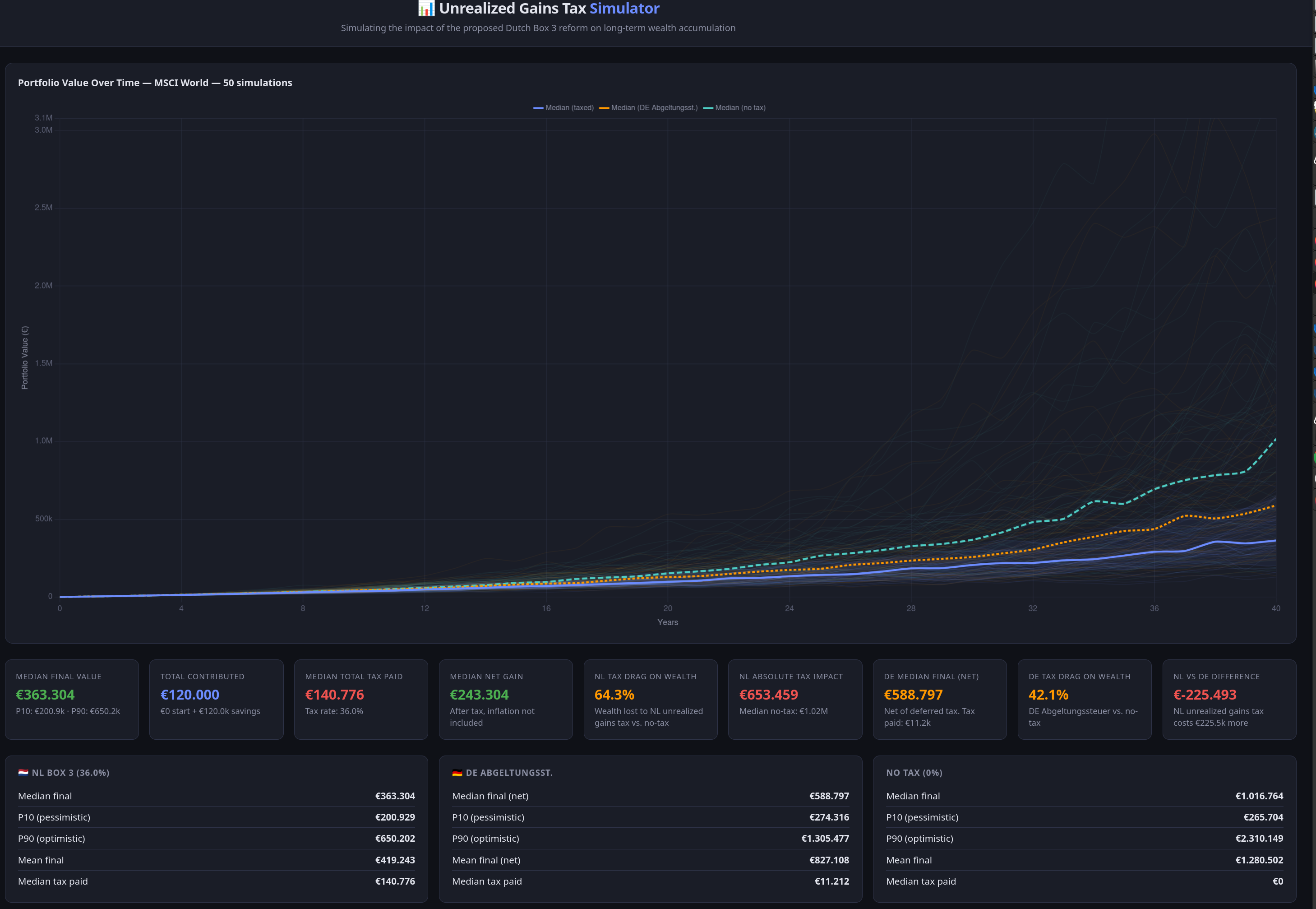Viewport: 1316px width, 909px height.
Task: Click the NL Absolute Tax Impact card
Action: 795,700
